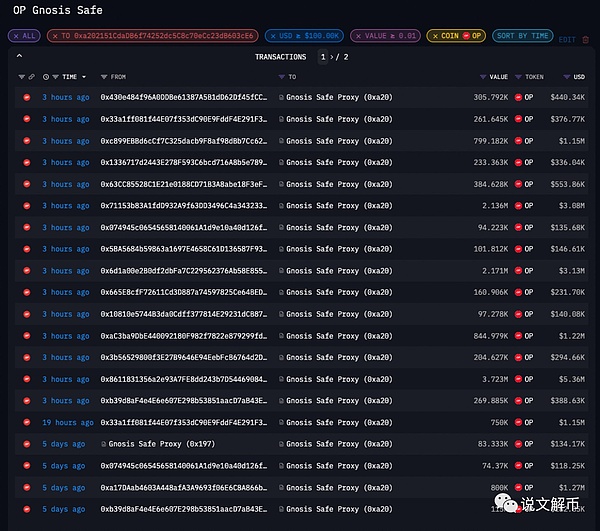Click the 94.223K value cell
Screen dimensions: 600x531
(493, 228)
